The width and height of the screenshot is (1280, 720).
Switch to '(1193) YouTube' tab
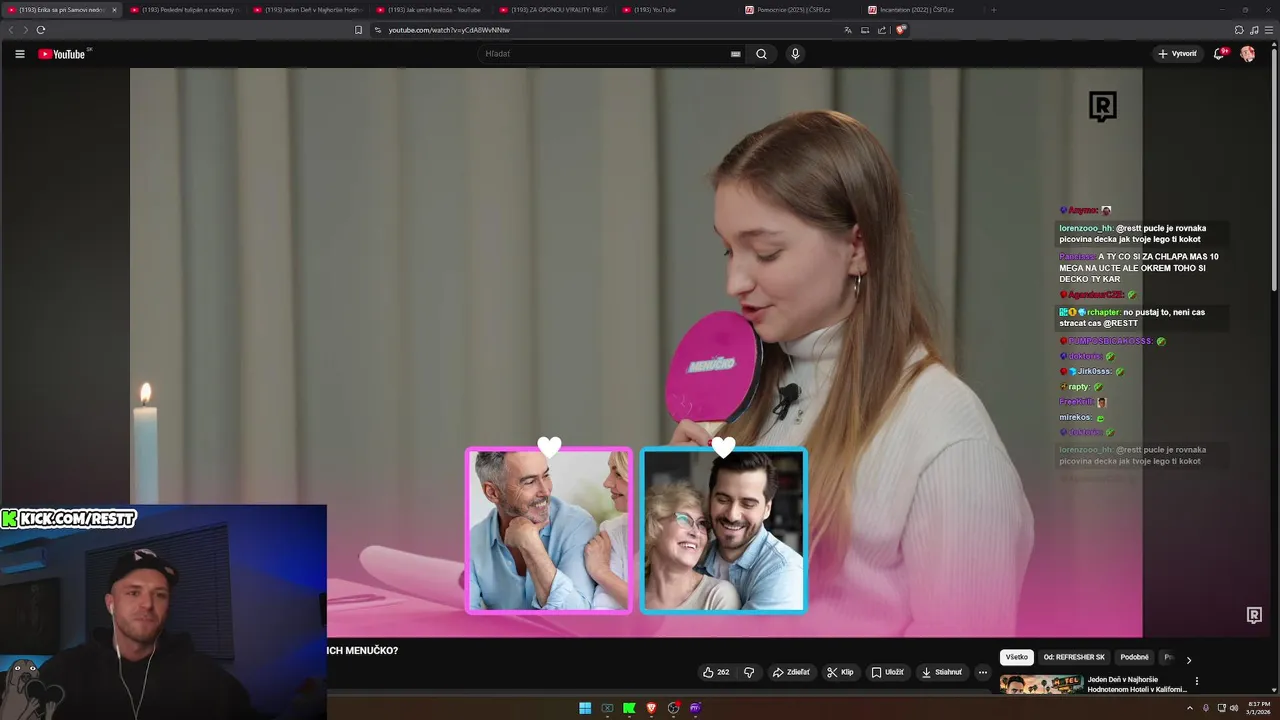677,10
